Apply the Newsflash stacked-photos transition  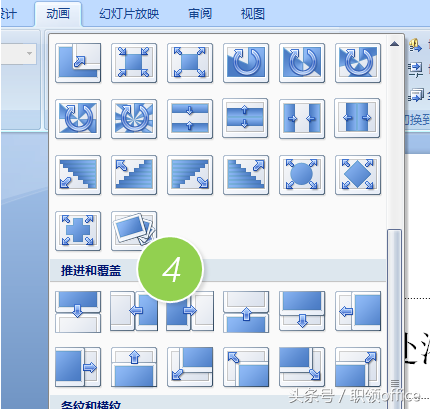click(x=134, y=231)
